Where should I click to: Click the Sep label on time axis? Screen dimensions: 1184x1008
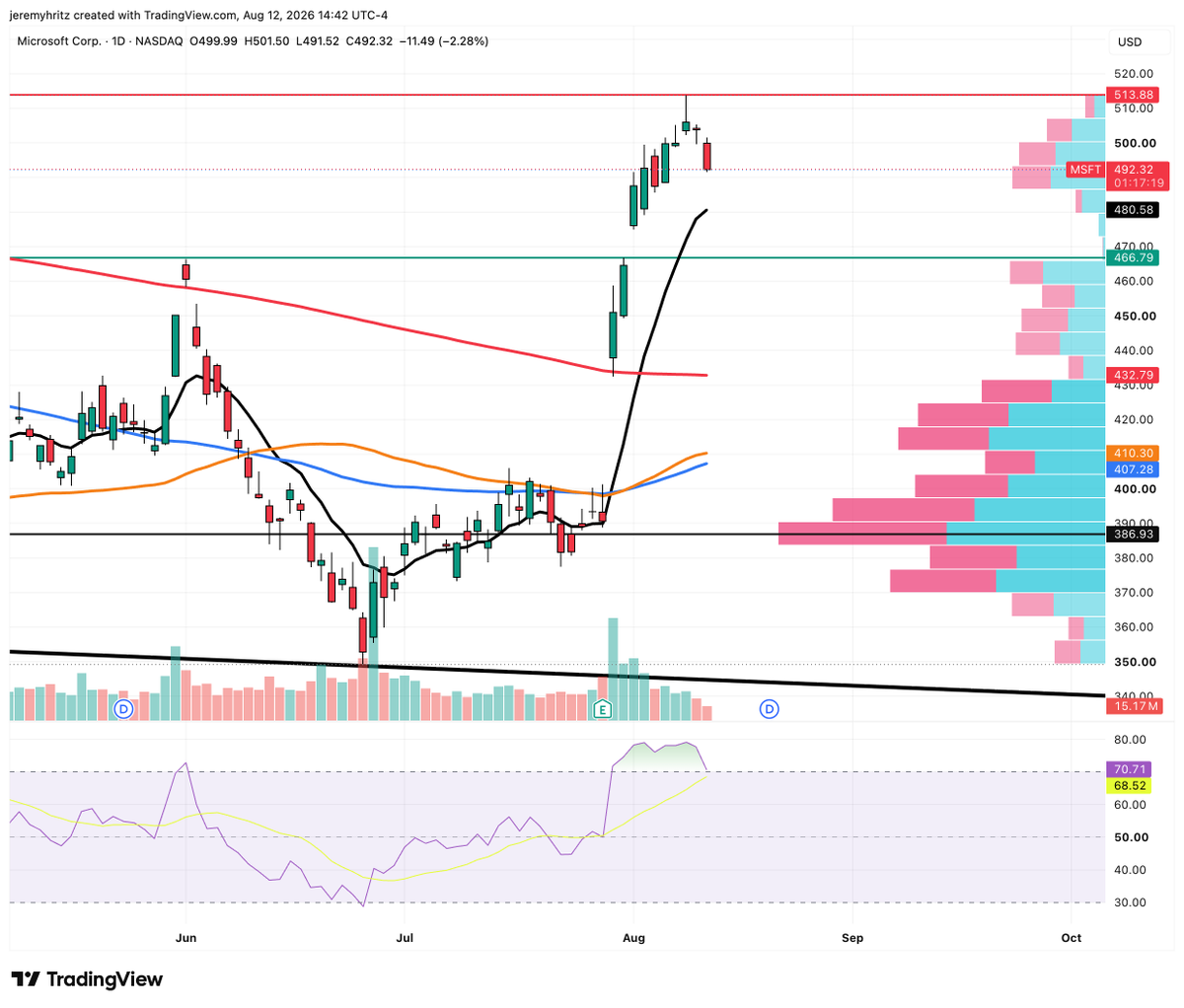tap(852, 937)
